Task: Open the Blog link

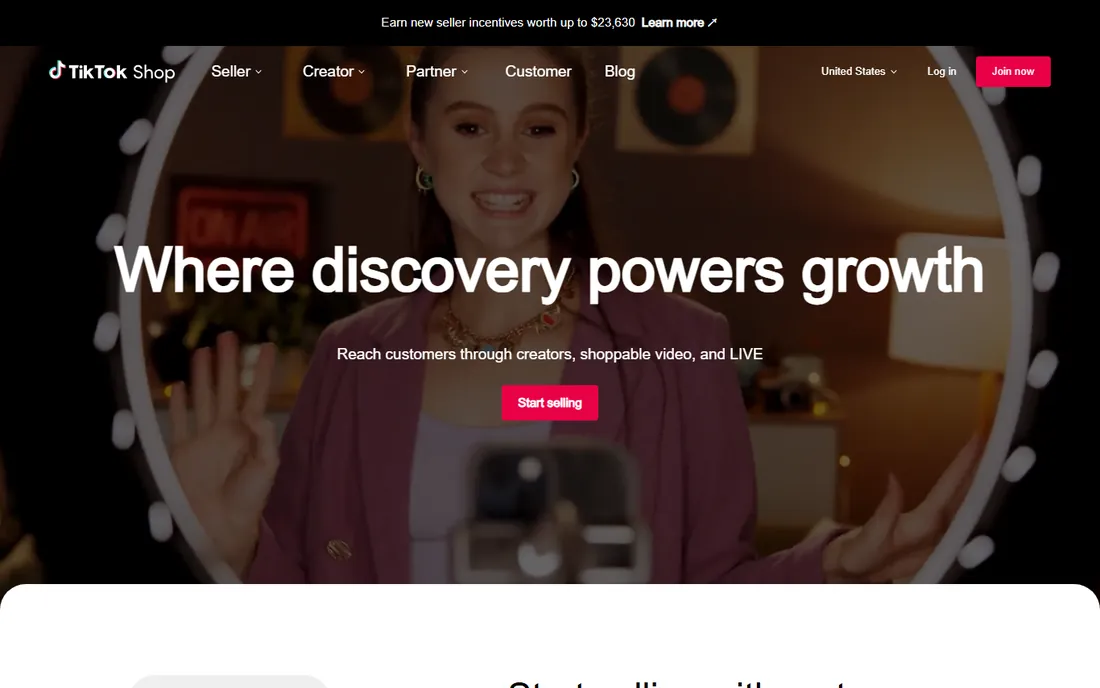Action: coord(619,72)
